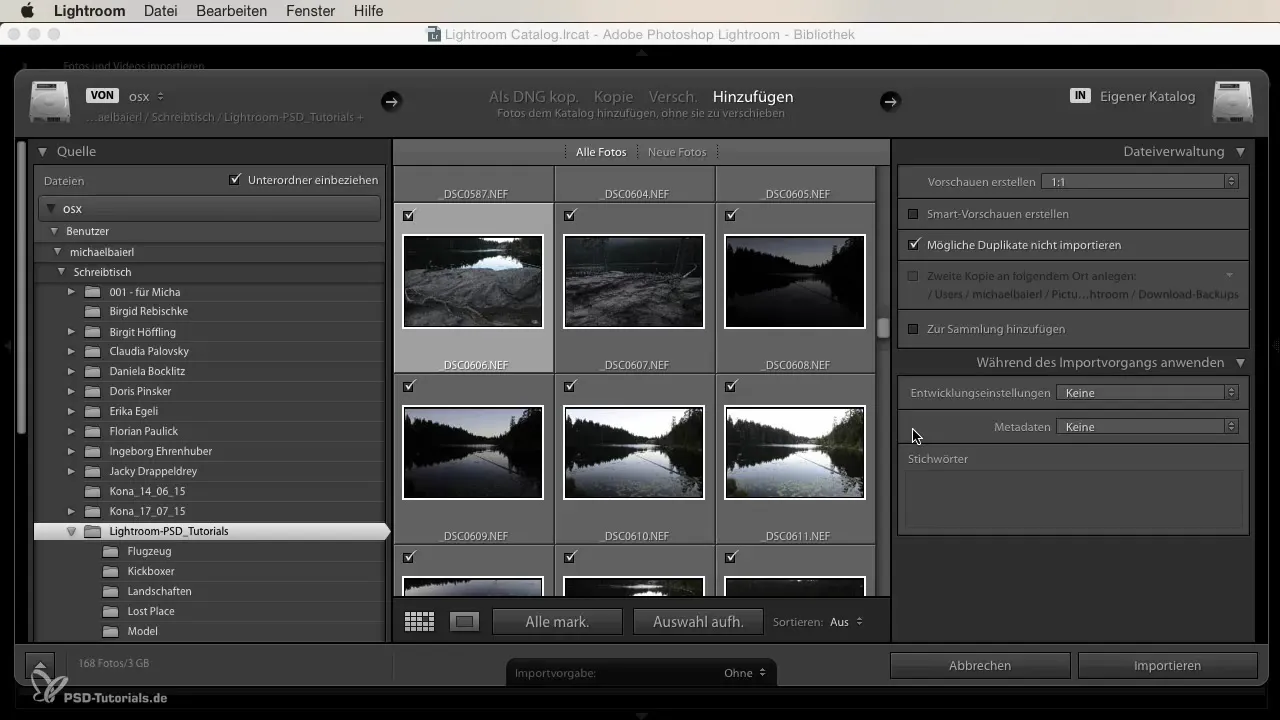The image size is (1280, 720).
Task: Click the VON source button
Action: [102, 96]
